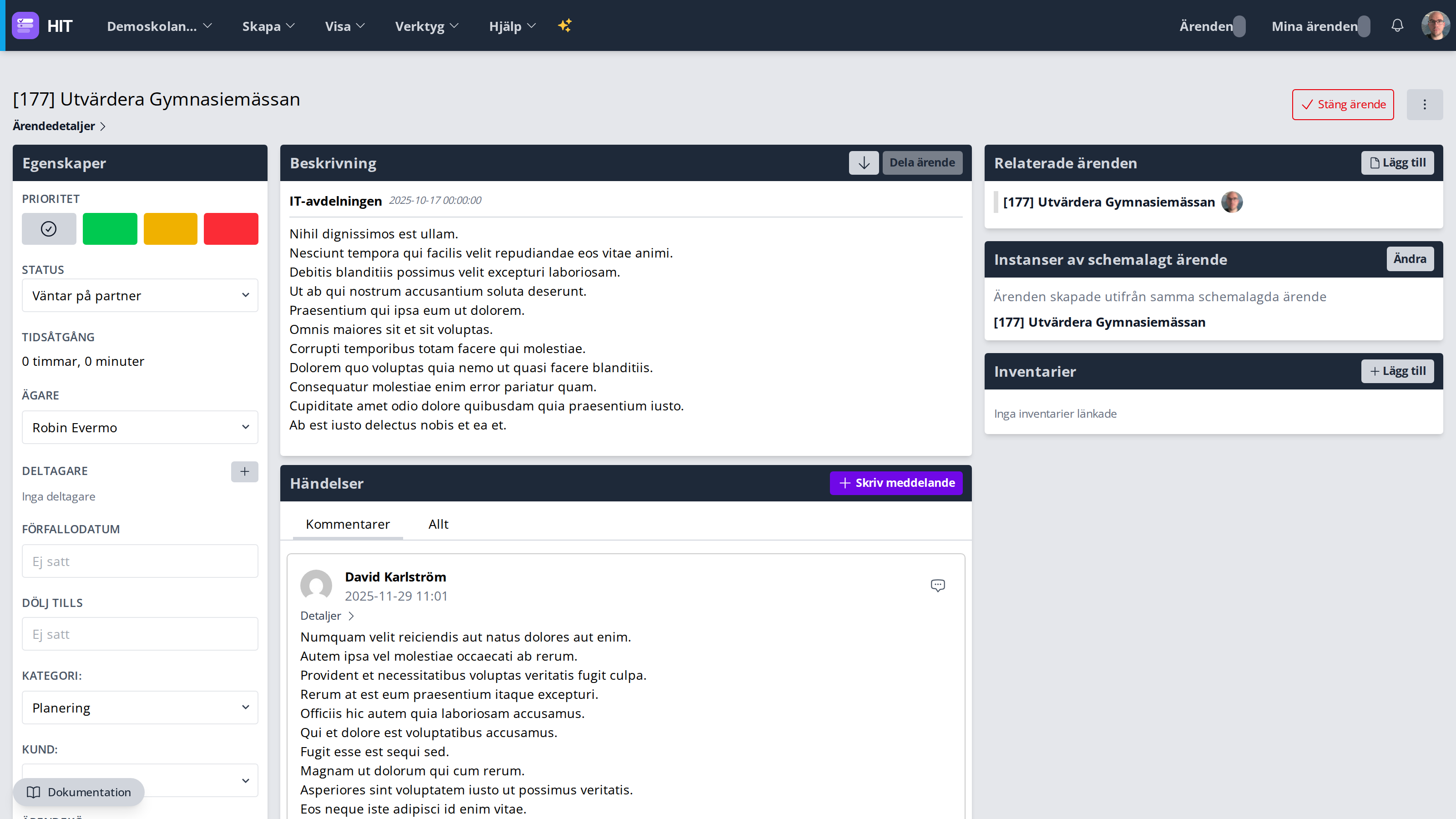Click the Dela ärende button
1456x819 pixels.
click(922, 163)
